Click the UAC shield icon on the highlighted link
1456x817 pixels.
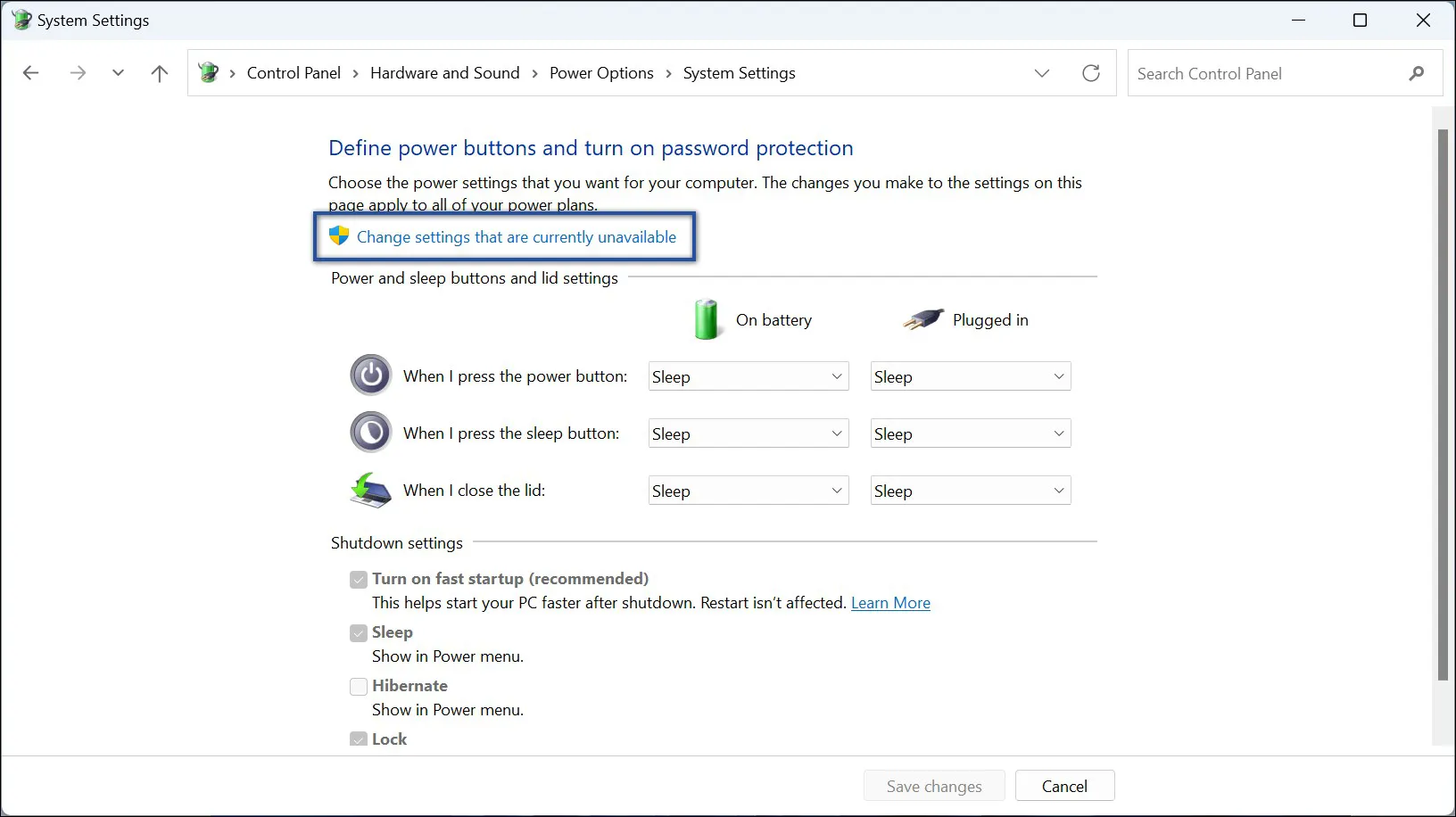[338, 236]
